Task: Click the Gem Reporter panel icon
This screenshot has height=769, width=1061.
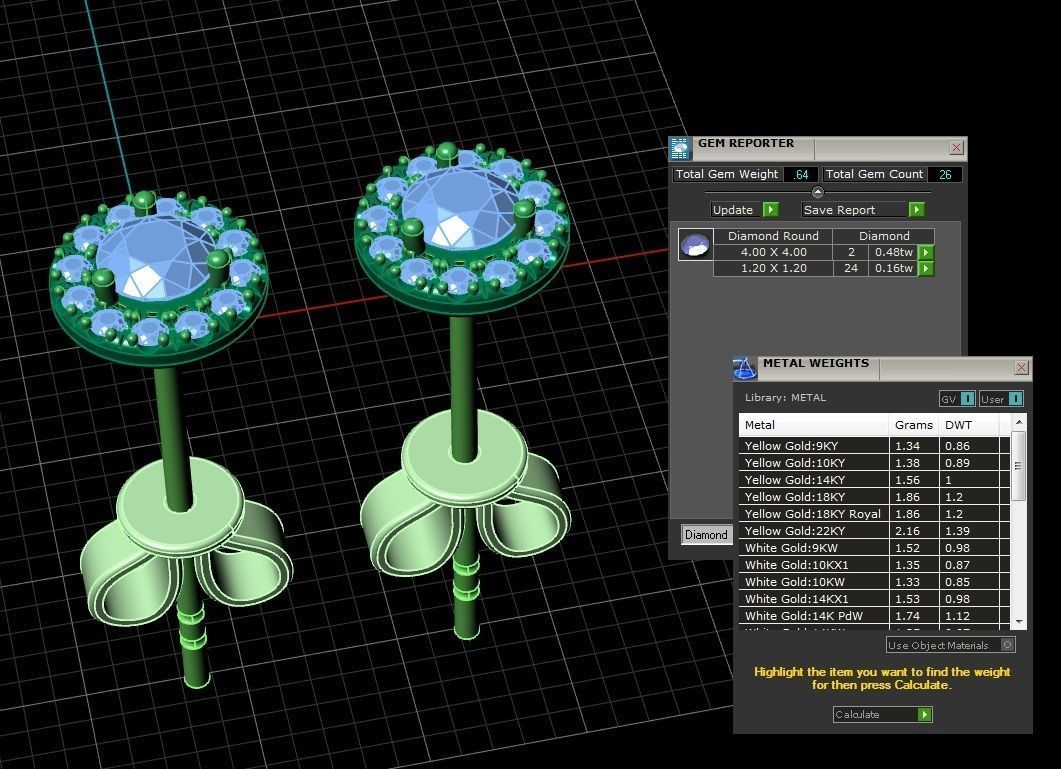Action: tap(680, 148)
